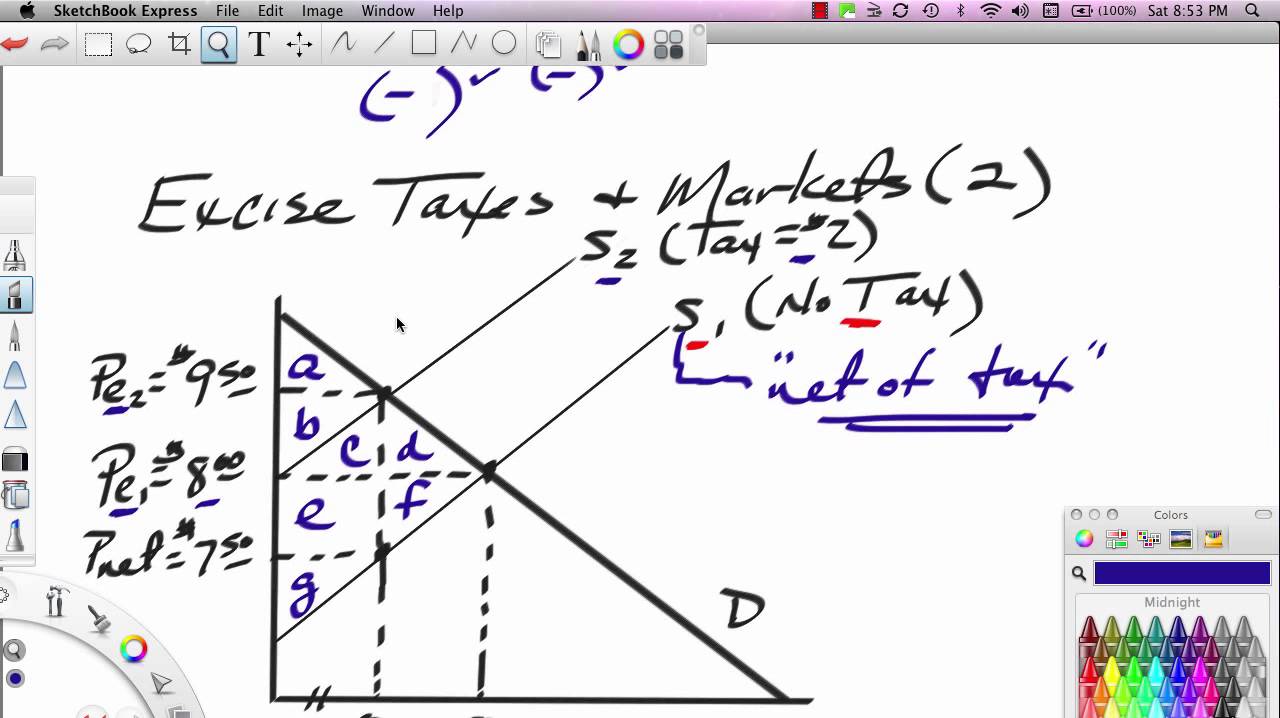Choose the rectangle shape tool
This screenshot has width=1280, height=718.
point(424,43)
